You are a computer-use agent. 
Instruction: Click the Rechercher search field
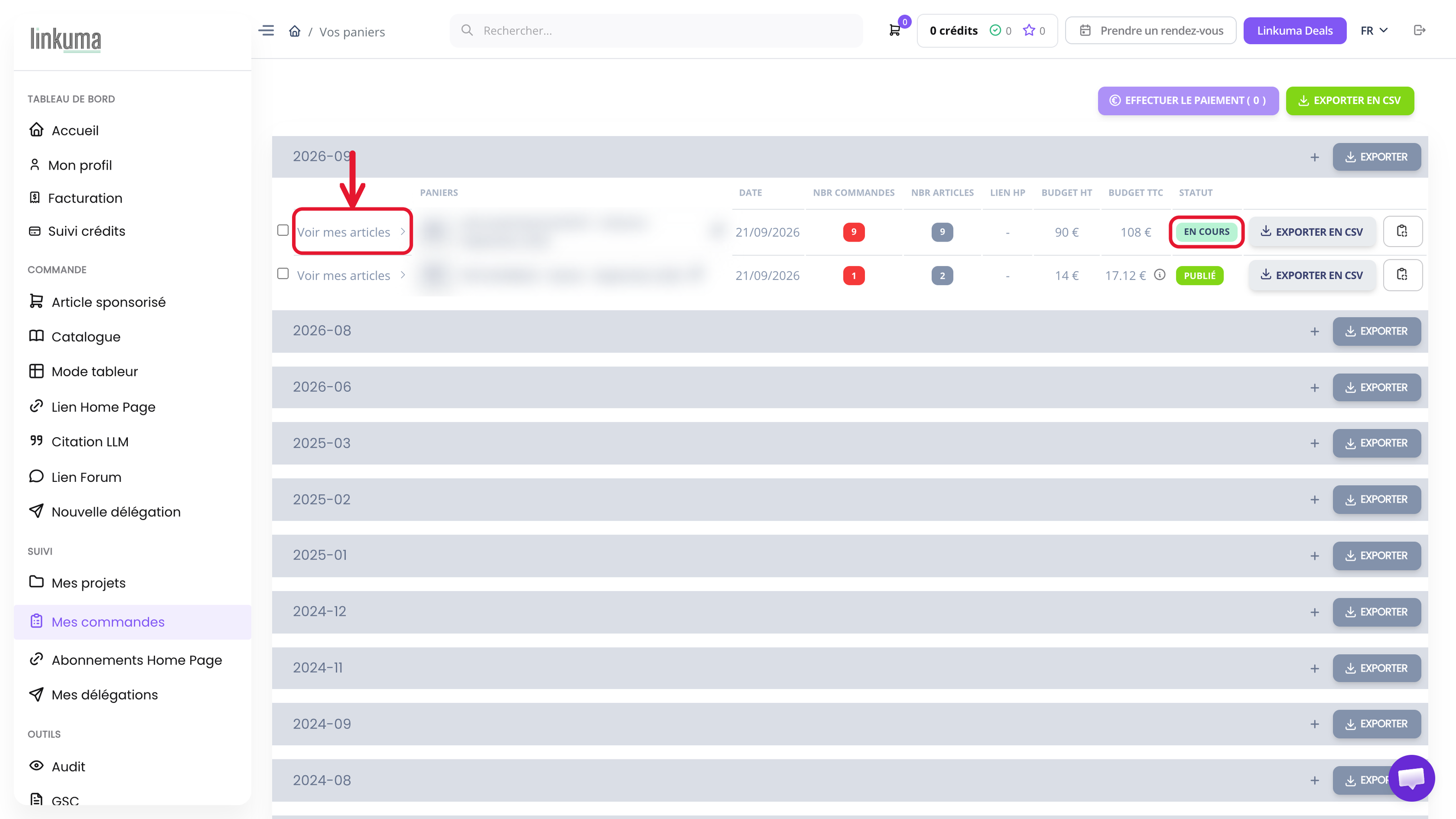tap(656, 30)
